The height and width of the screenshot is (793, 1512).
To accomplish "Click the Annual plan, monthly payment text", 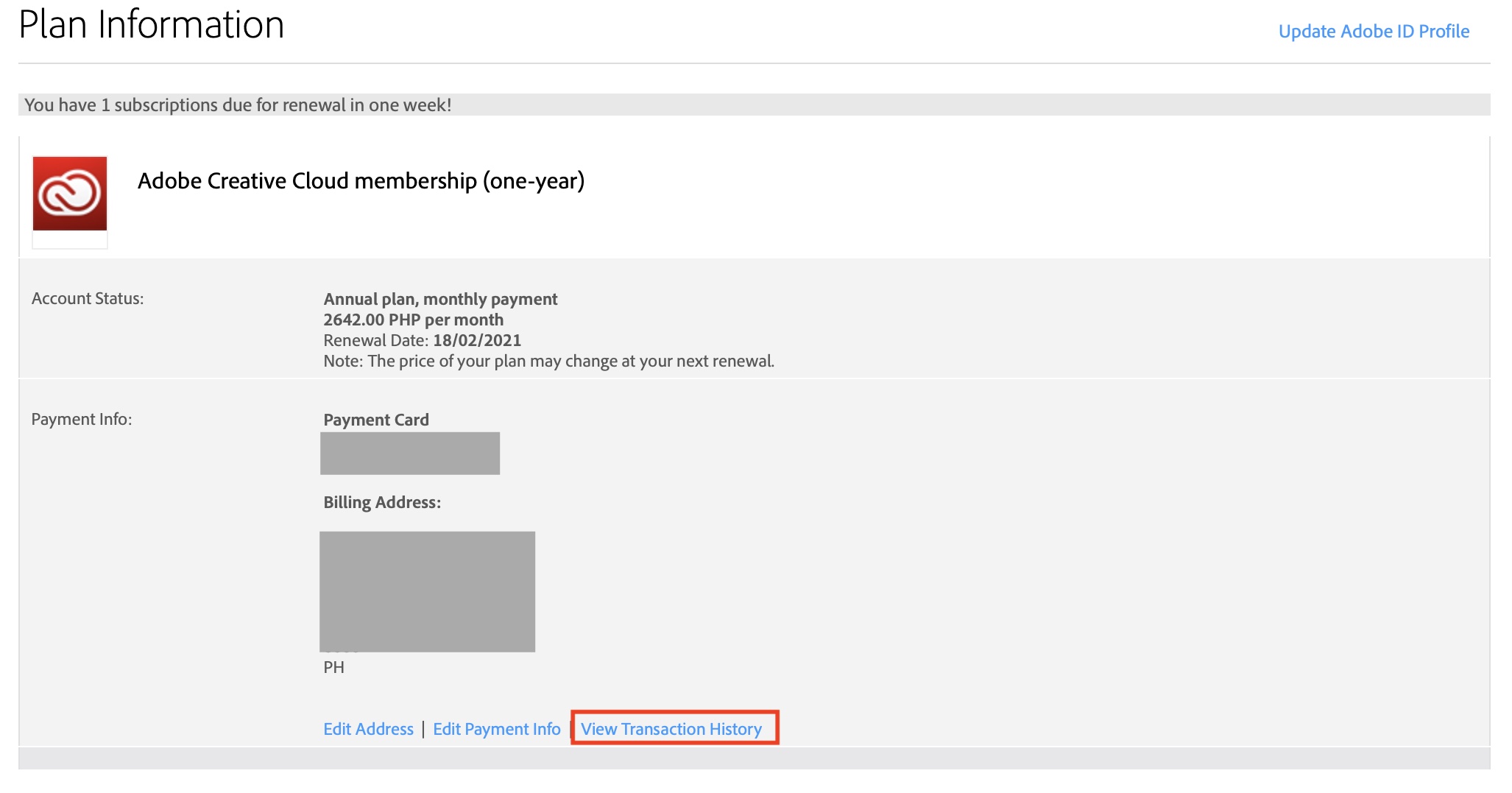I will point(440,299).
